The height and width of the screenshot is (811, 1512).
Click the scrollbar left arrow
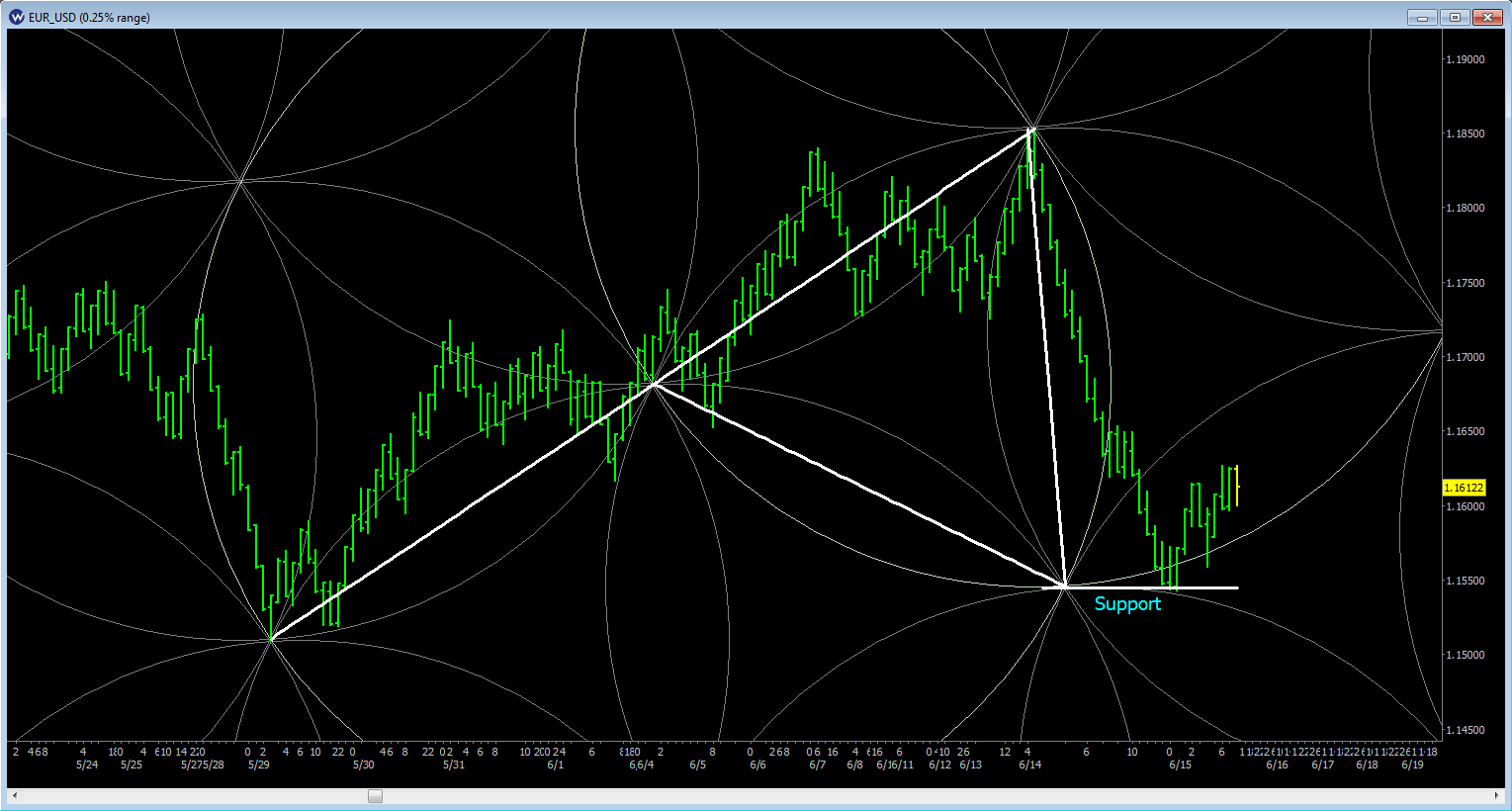pyautogui.click(x=15, y=795)
